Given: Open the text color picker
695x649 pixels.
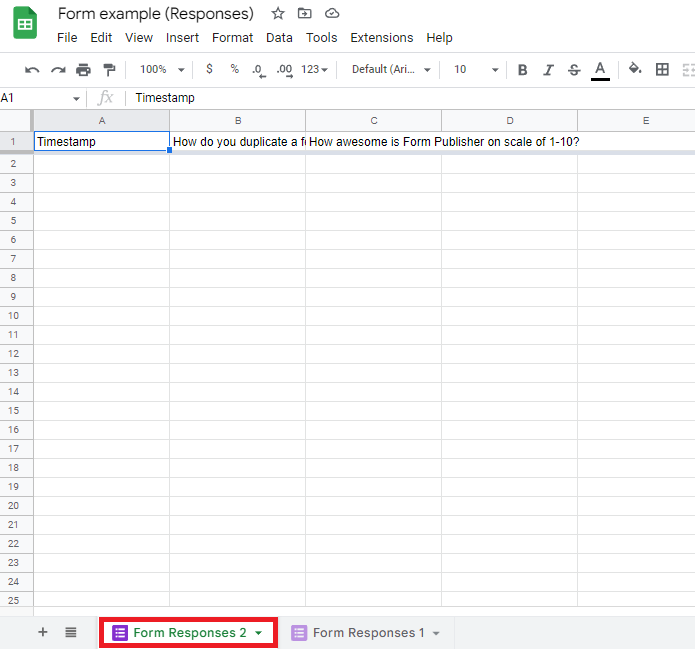Looking at the screenshot, I should [600, 70].
